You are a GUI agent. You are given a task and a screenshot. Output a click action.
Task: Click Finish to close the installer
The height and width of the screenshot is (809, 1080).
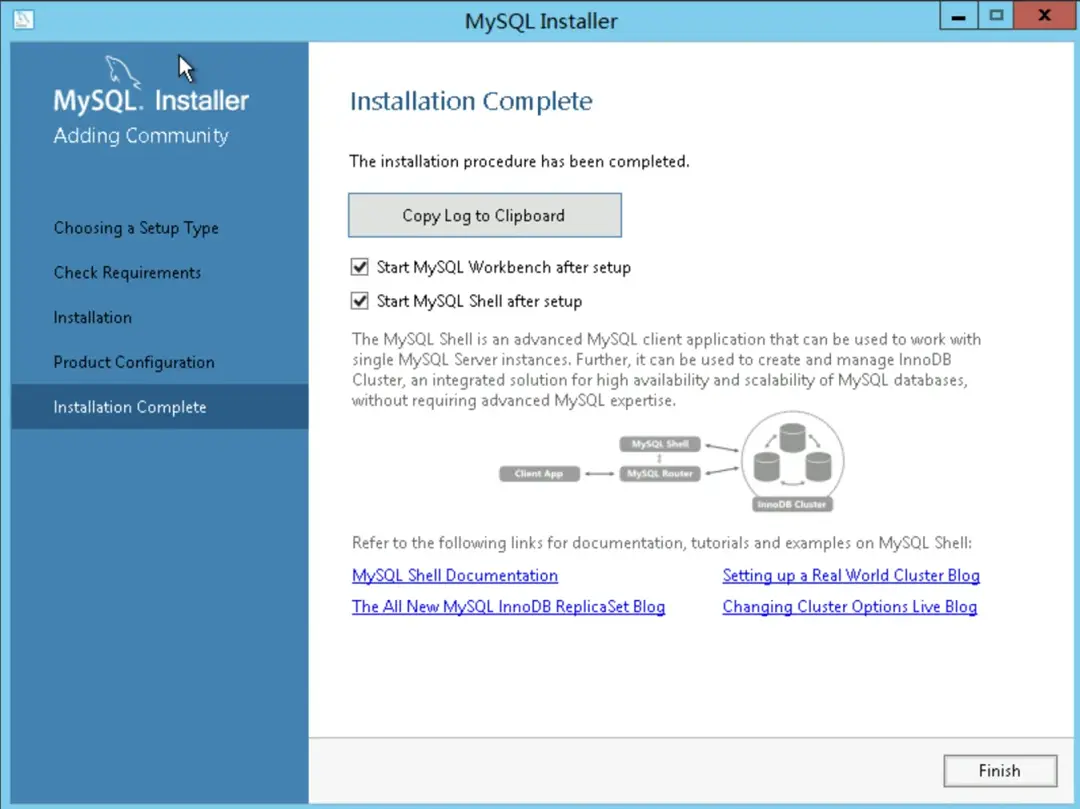(1000, 770)
